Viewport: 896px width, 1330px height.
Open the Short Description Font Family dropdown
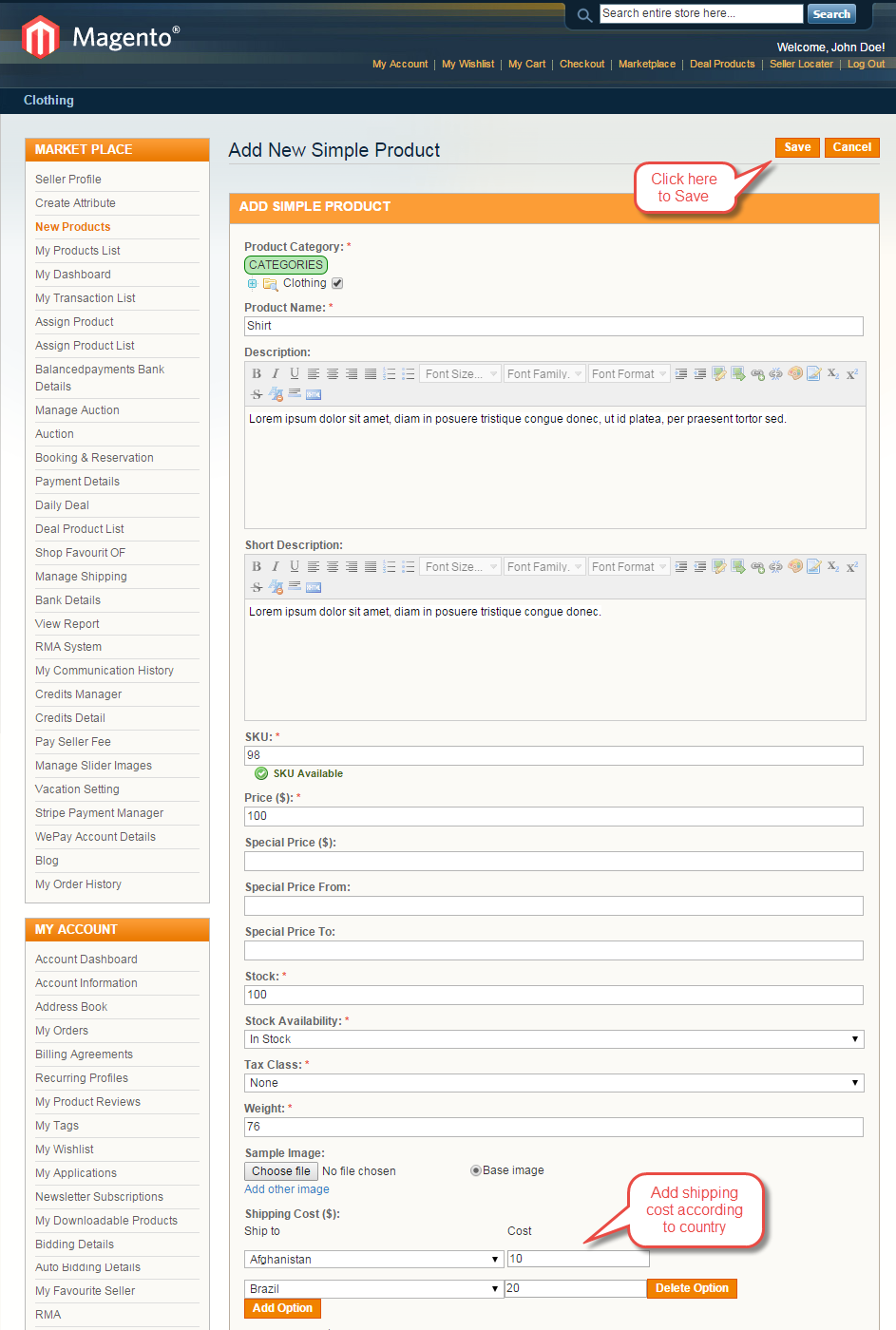pos(544,567)
